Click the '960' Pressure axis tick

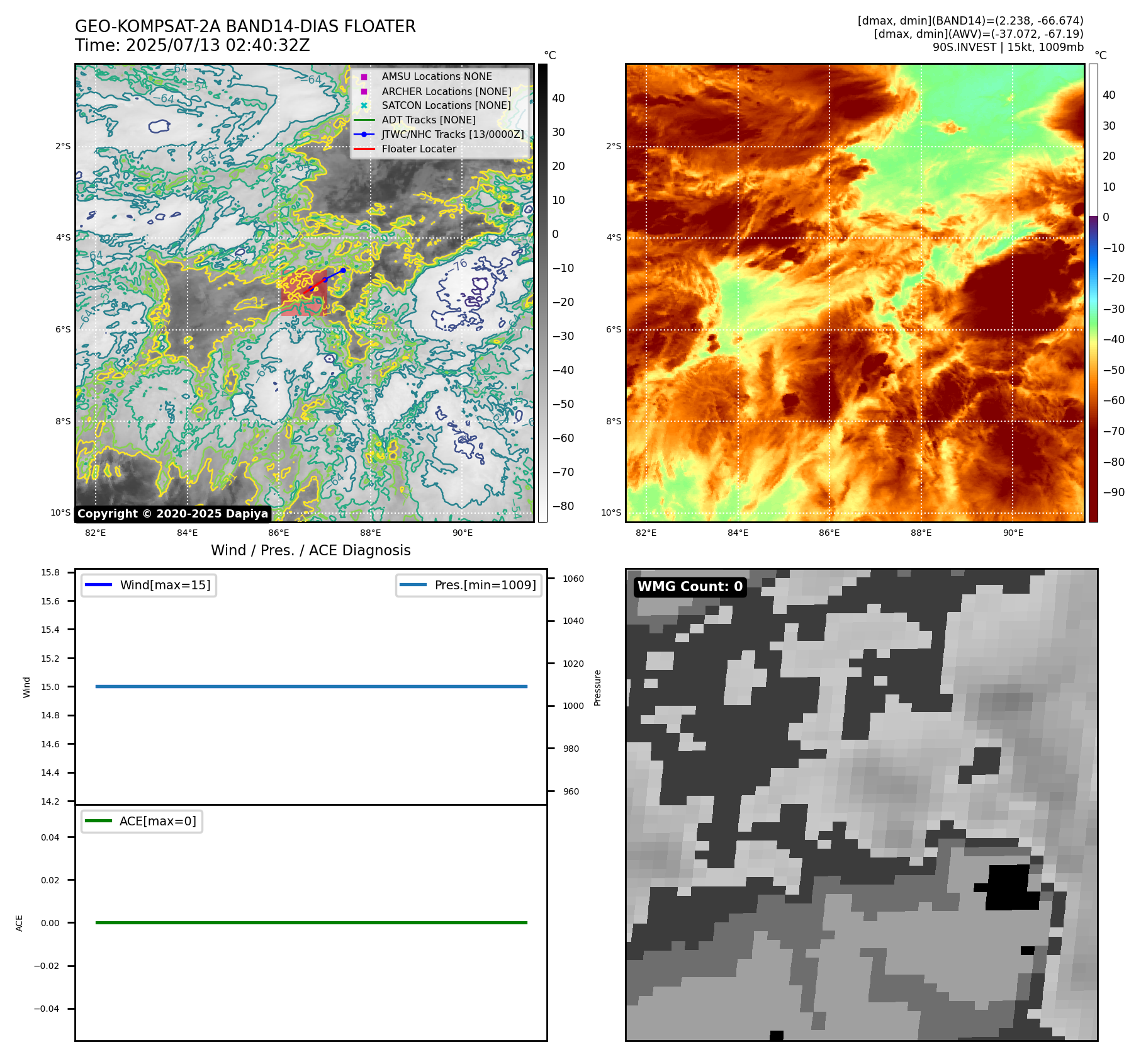point(571,791)
